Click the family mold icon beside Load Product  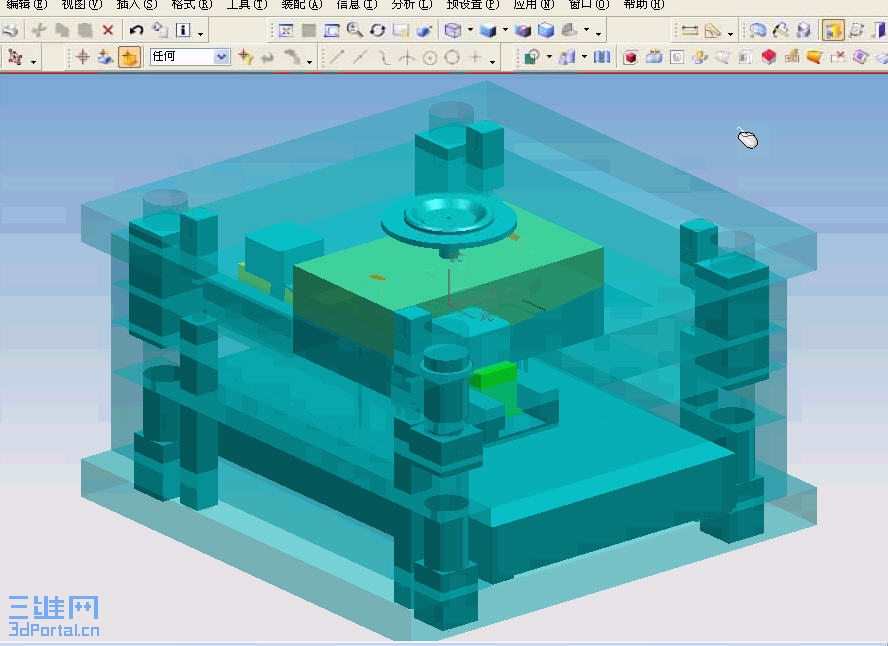(x=654, y=57)
